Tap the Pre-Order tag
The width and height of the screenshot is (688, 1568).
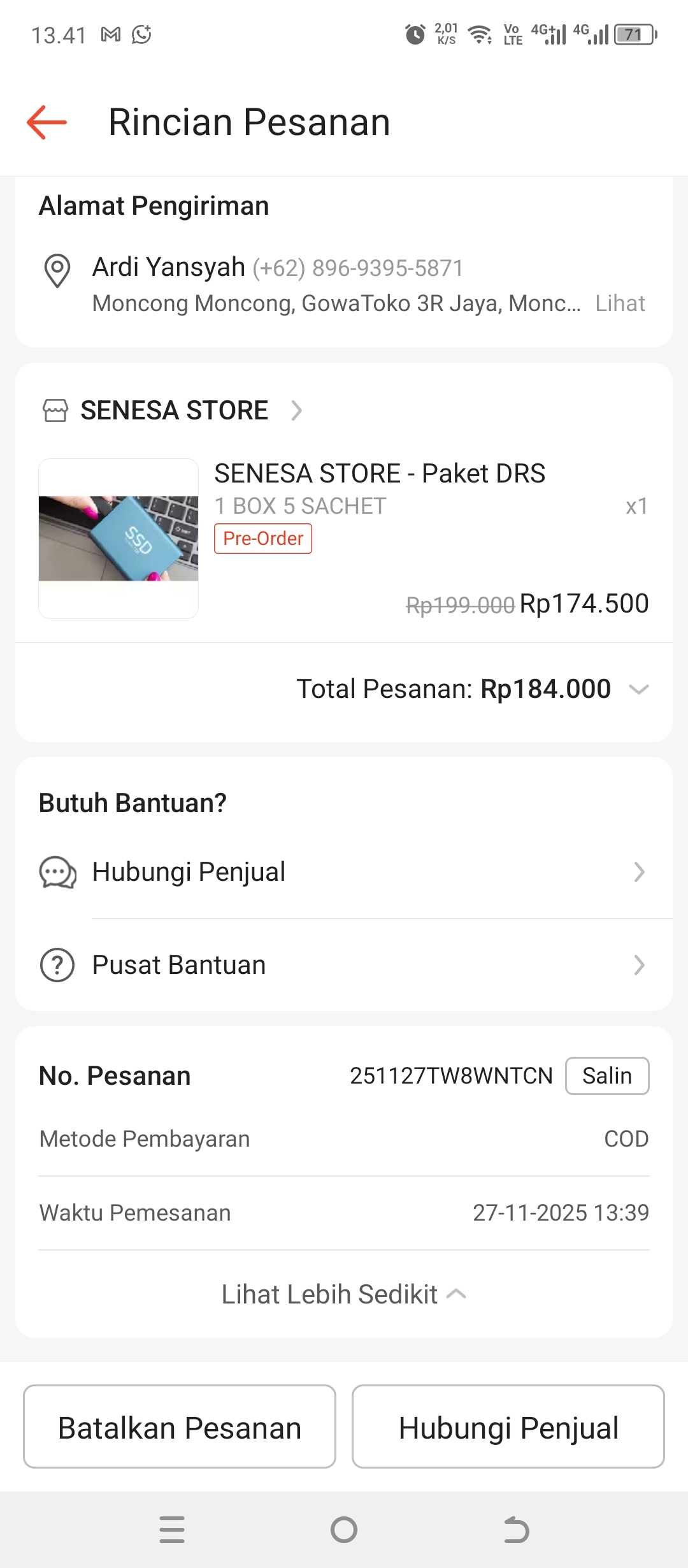click(x=263, y=539)
